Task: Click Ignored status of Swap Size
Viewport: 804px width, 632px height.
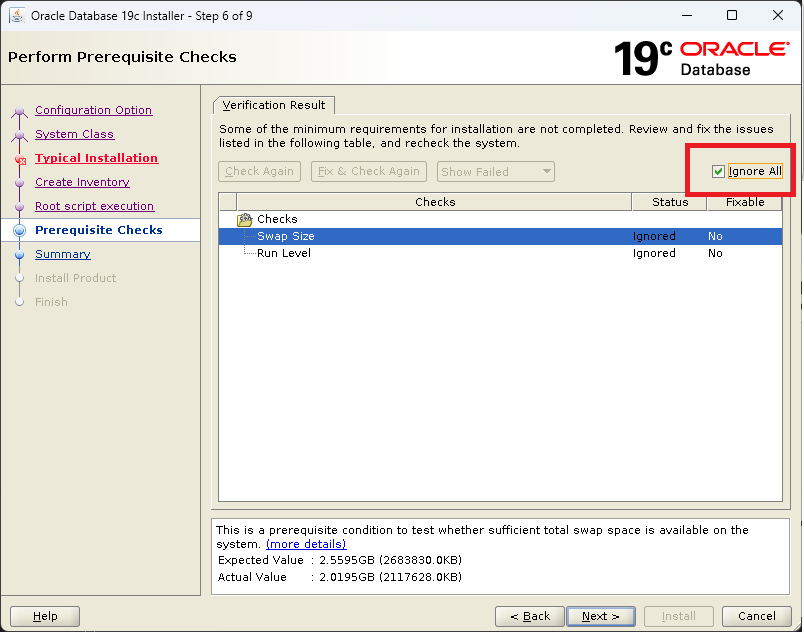Action: tap(654, 236)
